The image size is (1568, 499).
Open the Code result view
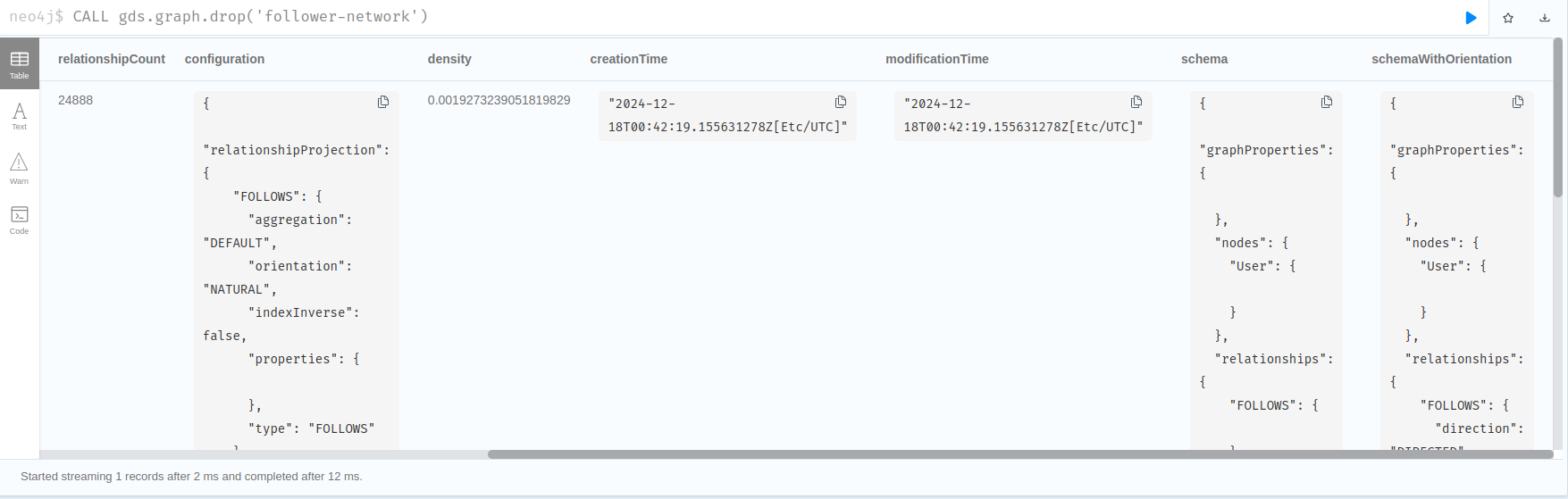(20, 220)
